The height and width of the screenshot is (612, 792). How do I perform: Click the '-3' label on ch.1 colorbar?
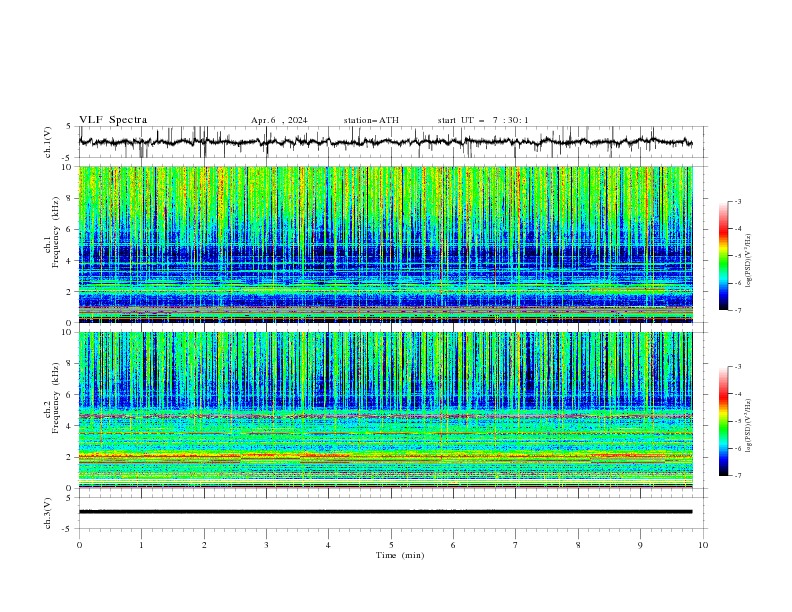(x=738, y=201)
